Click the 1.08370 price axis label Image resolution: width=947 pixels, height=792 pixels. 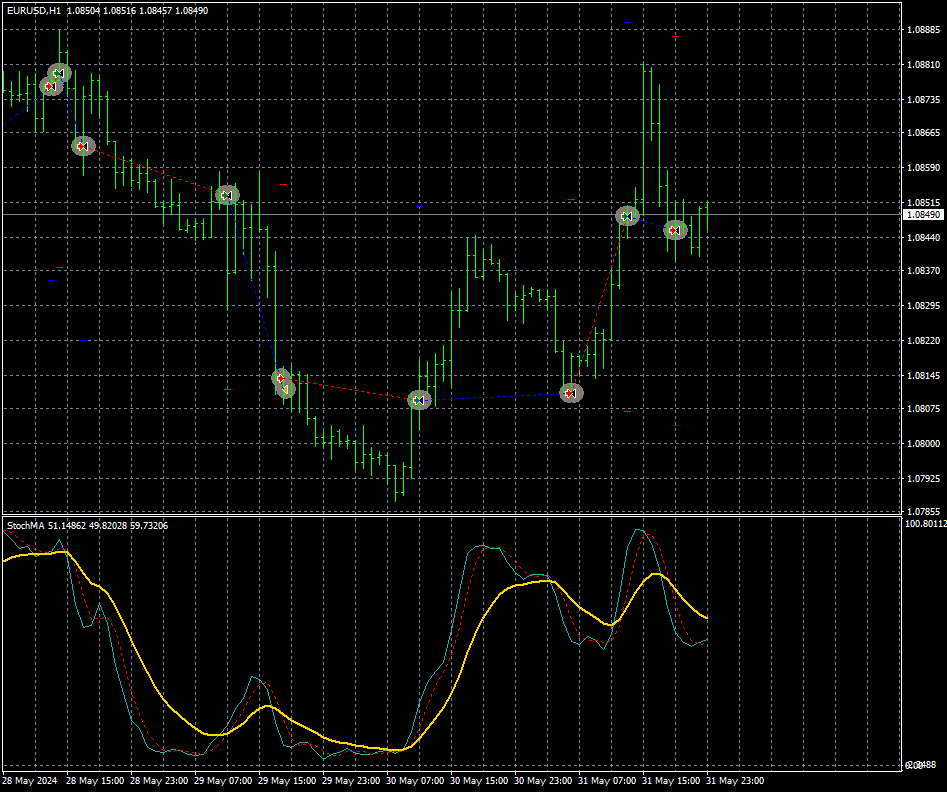point(923,271)
